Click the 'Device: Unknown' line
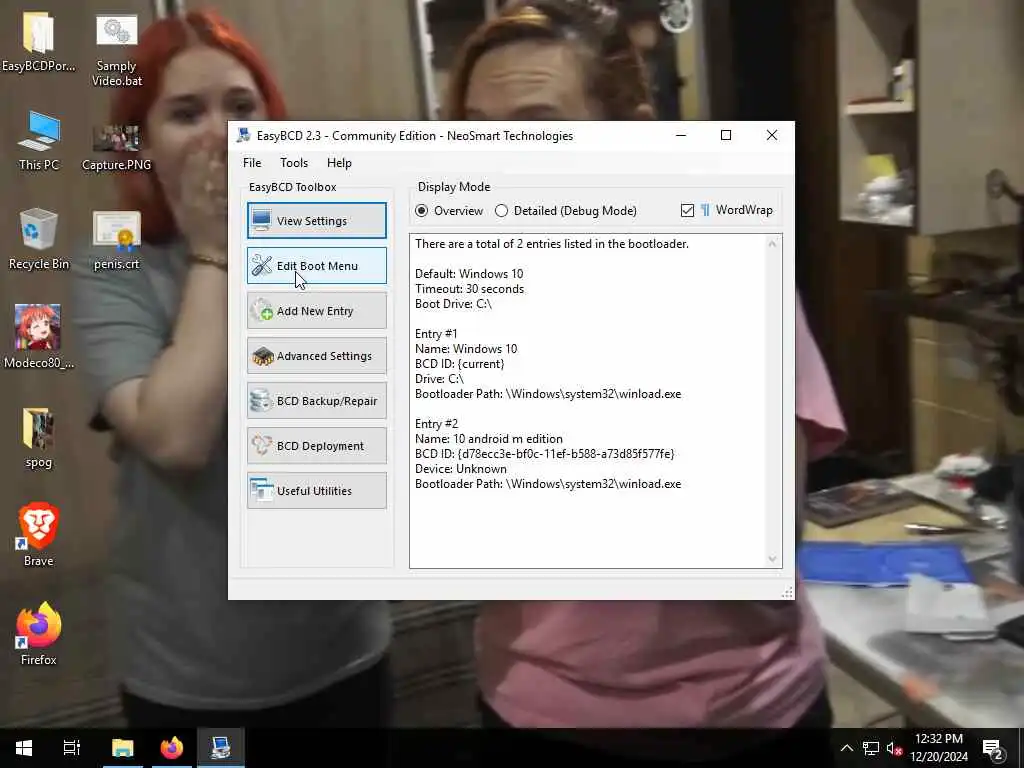 click(460, 469)
